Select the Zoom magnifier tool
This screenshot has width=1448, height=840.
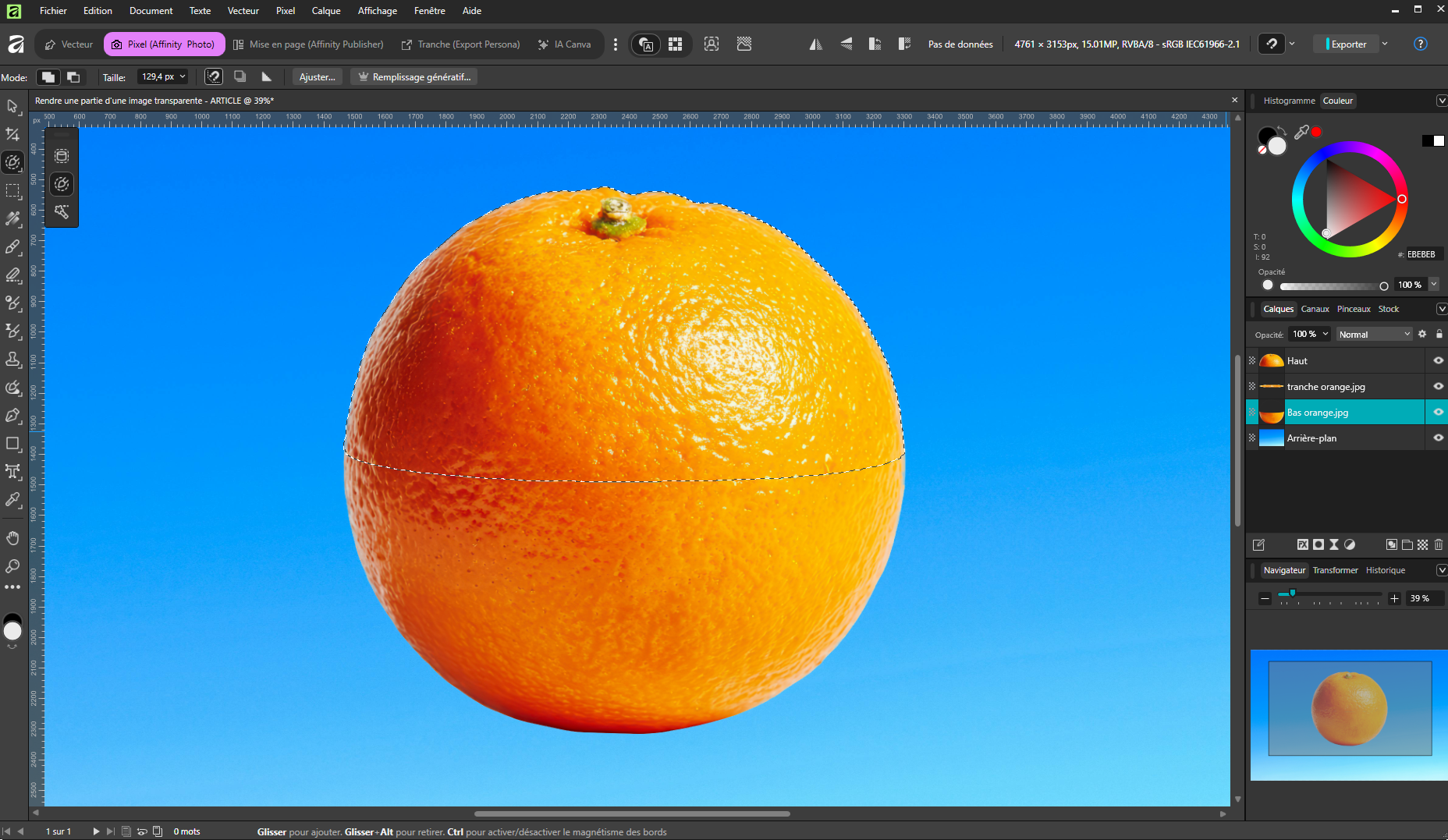coord(12,566)
